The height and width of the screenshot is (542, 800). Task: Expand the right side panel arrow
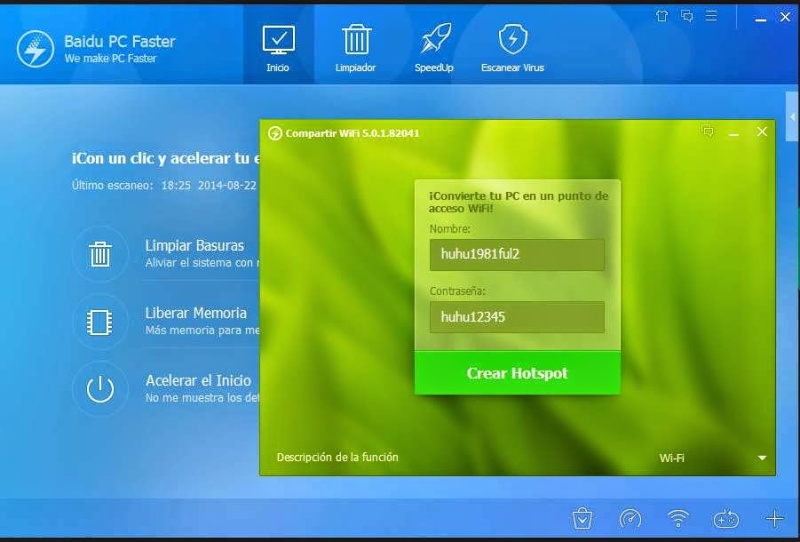[x=792, y=117]
